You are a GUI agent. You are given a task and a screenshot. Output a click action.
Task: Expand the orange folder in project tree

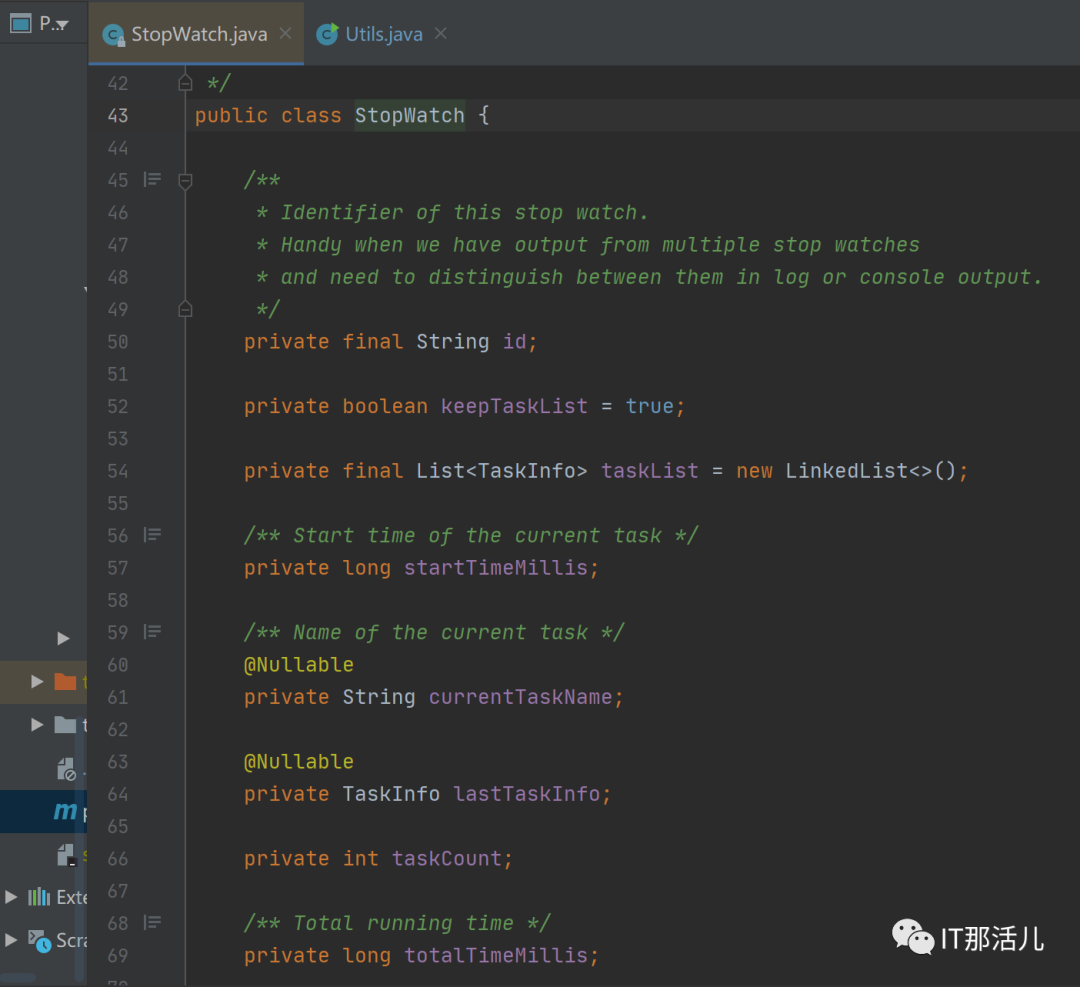coord(37,682)
